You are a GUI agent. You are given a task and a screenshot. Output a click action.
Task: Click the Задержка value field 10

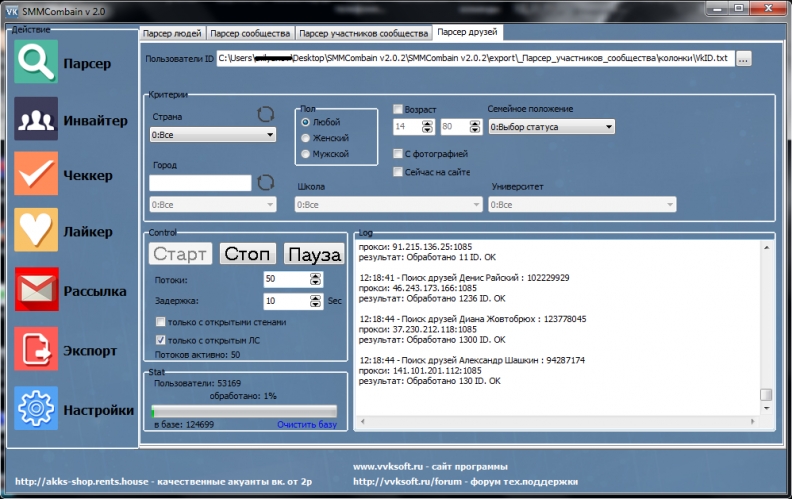(x=286, y=302)
